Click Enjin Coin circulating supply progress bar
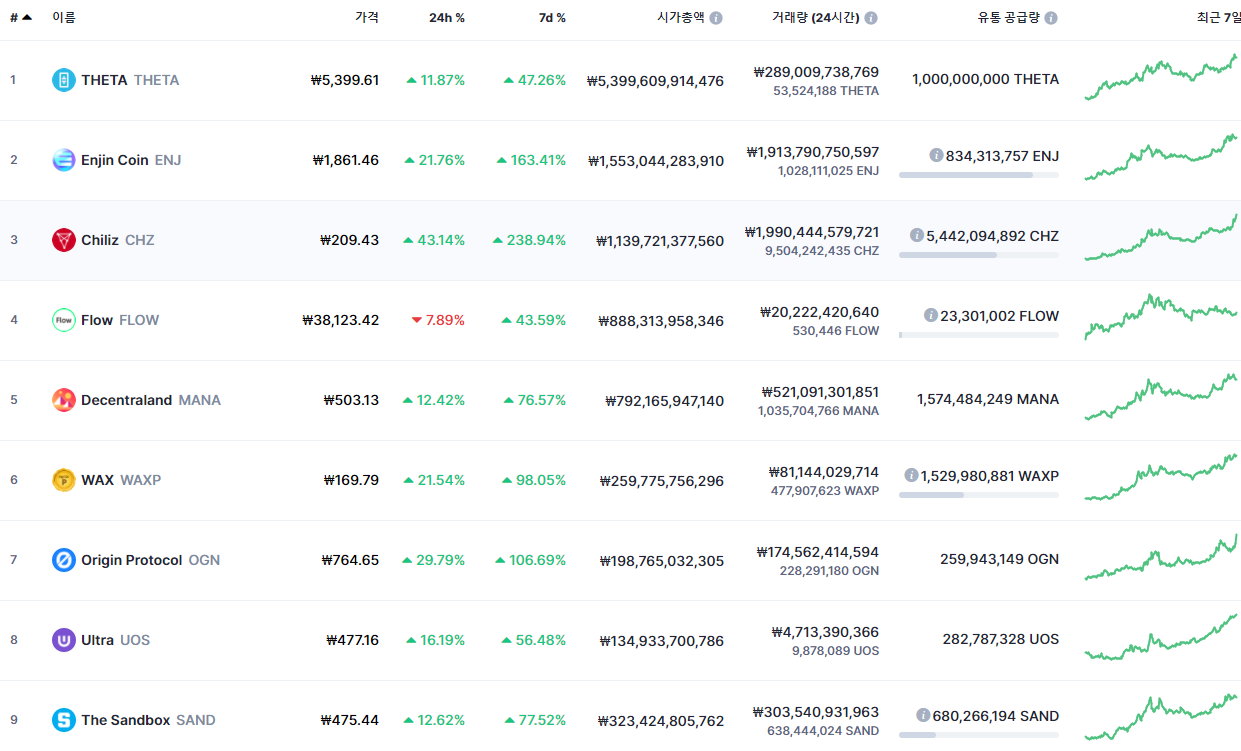 click(x=979, y=175)
